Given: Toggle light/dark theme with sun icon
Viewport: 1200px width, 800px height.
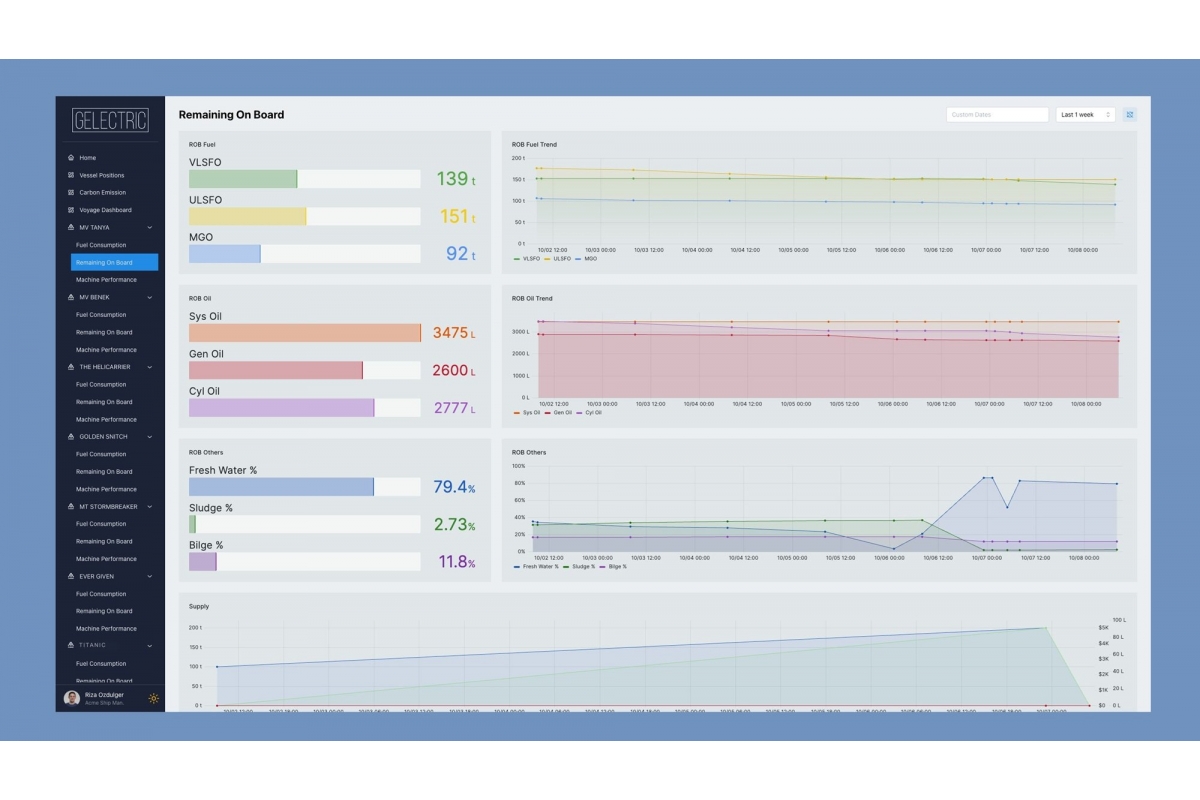Looking at the screenshot, I should tap(153, 698).
